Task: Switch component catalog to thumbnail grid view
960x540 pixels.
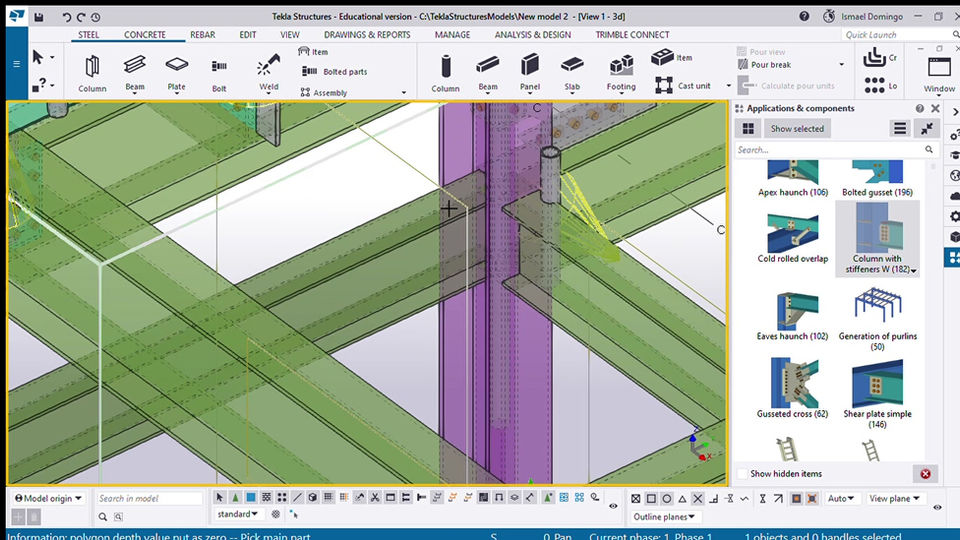Action: click(x=748, y=129)
